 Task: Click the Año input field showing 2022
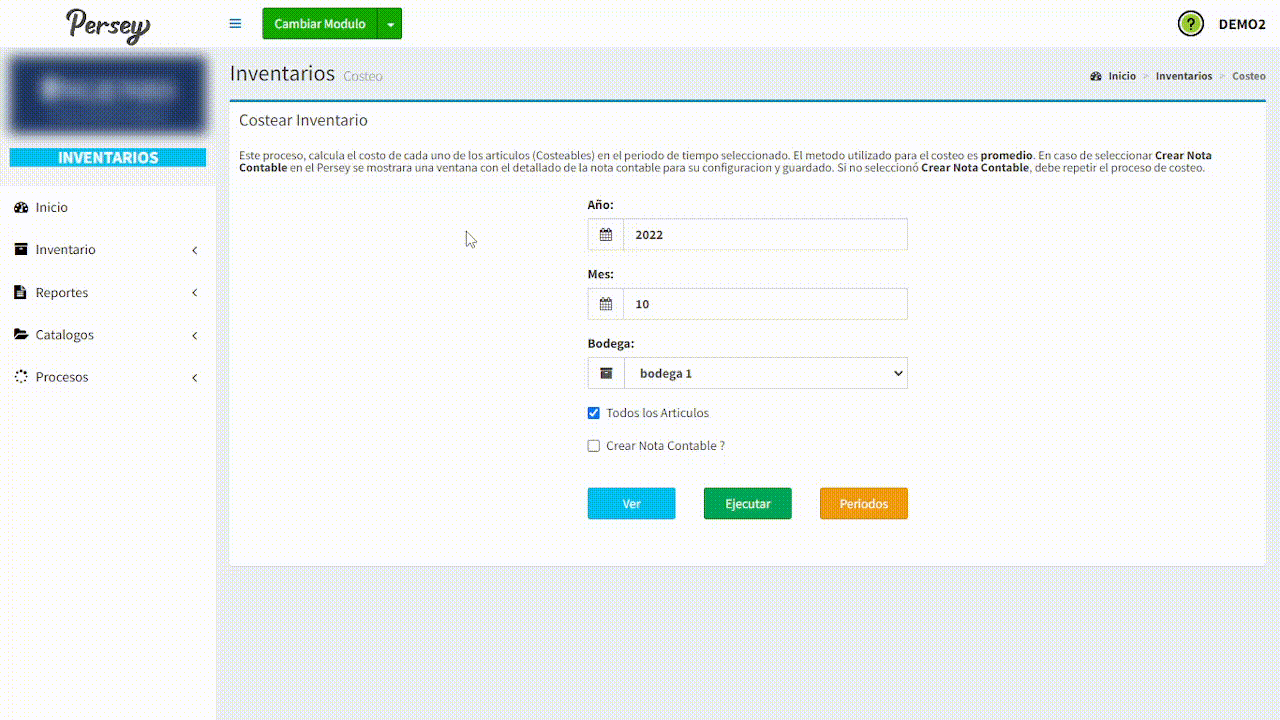coord(765,235)
